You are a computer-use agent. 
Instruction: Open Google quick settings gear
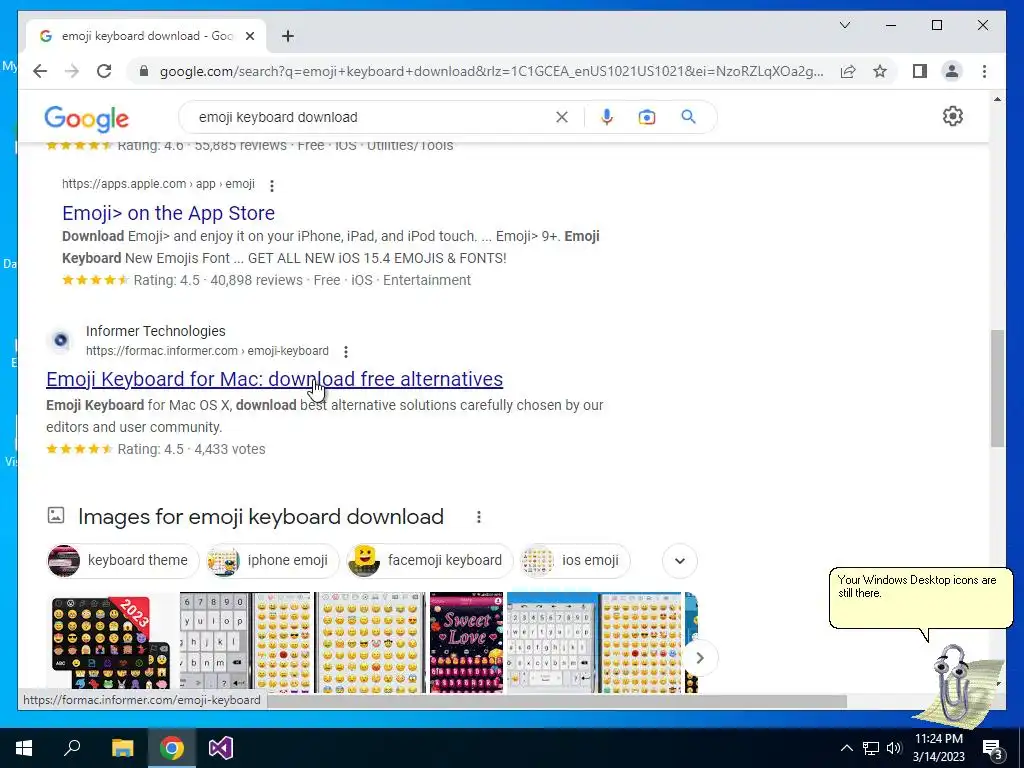(952, 116)
